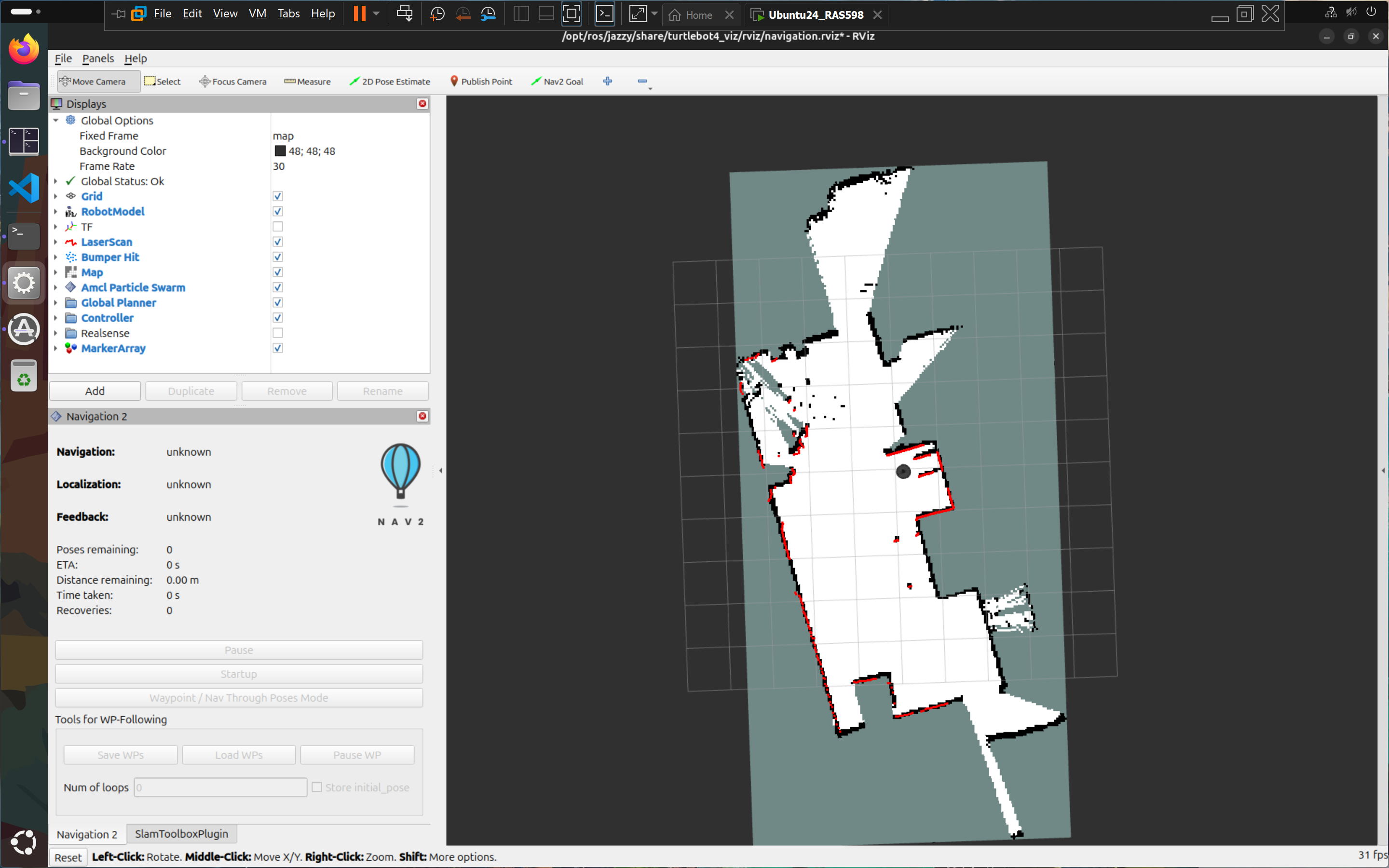Image resolution: width=1389 pixels, height=868 pixels.
Task: Launch VS Code from the dock
Action: click(24, 188)
